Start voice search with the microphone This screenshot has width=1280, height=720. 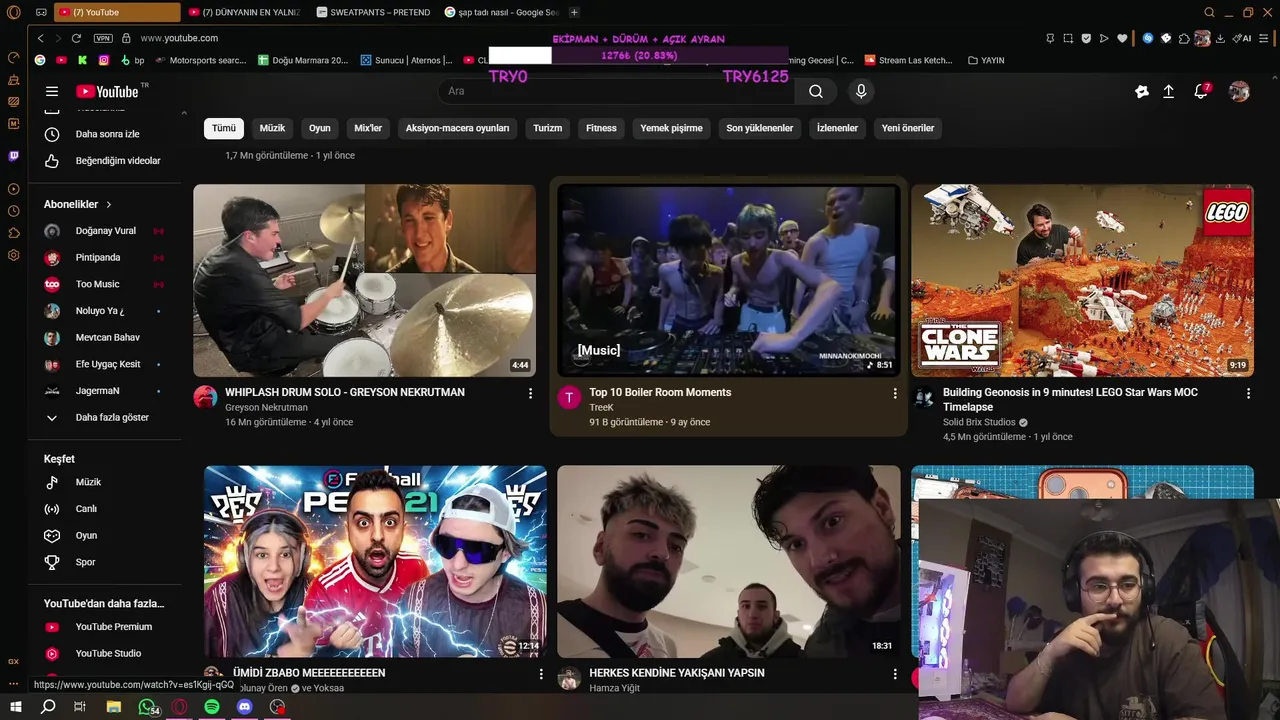(861, 91)
